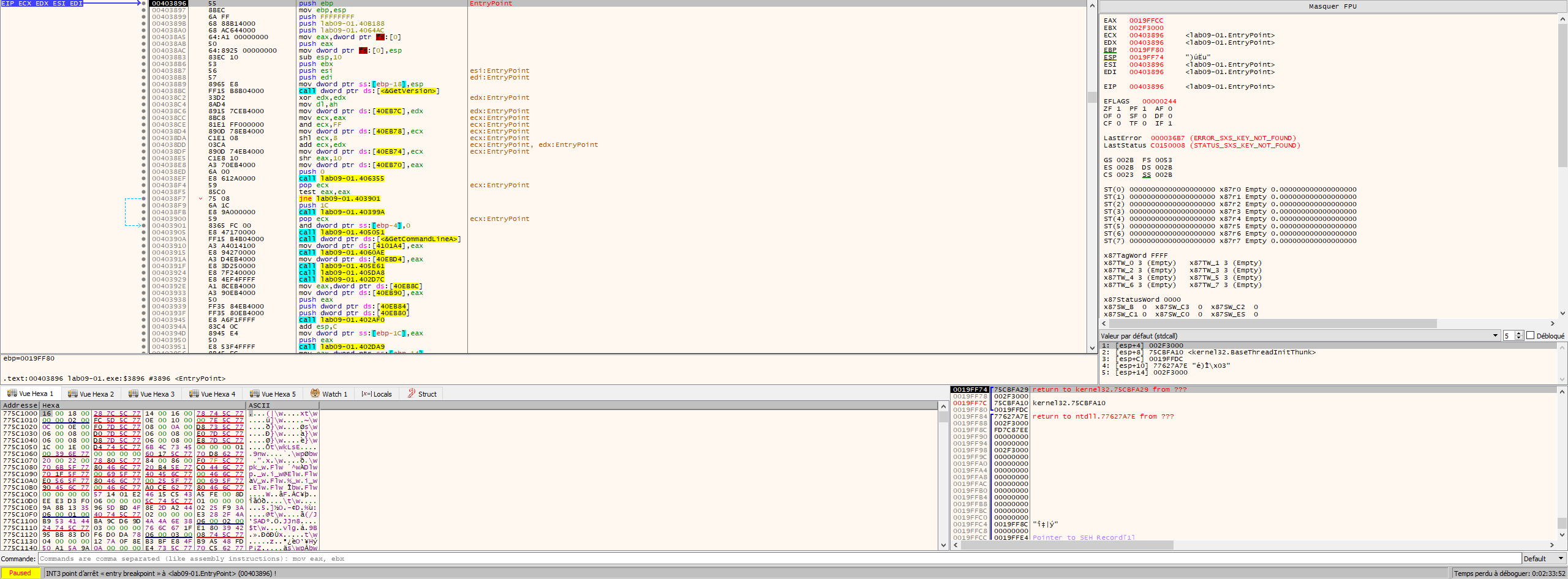This screenshot has width=1568, height=579.
Task: Select the ST(0) FPU register row
Action: pos(1230,189)
